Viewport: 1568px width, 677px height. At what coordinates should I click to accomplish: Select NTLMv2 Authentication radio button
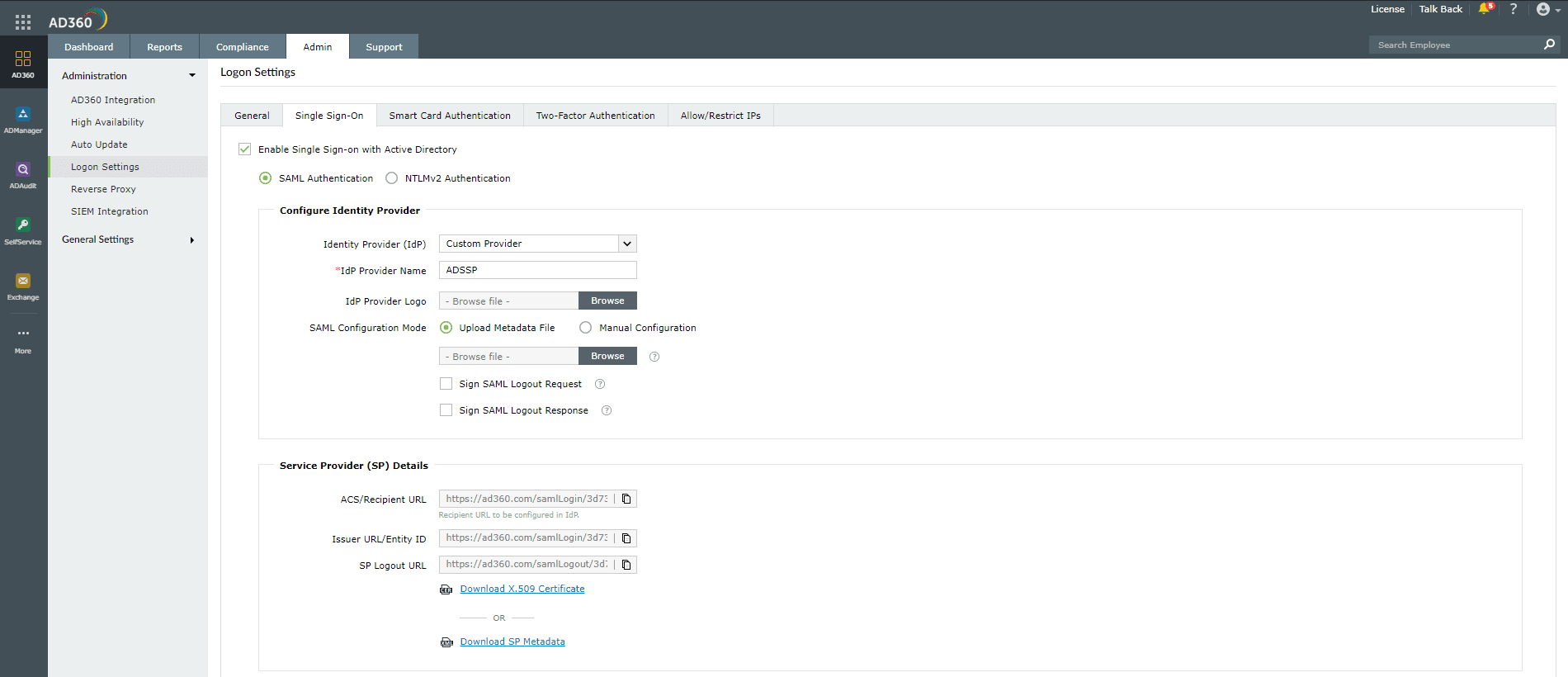(391, 178)
